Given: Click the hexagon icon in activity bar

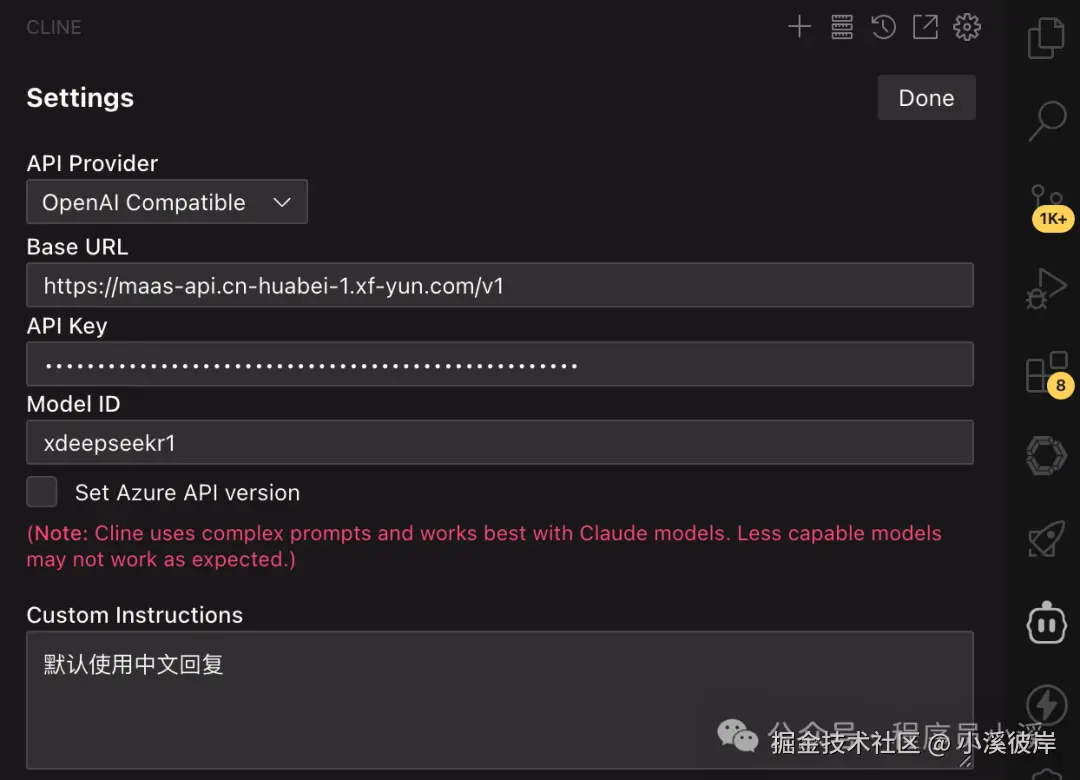Looking at the screenshot, I should coord(1046,455).
